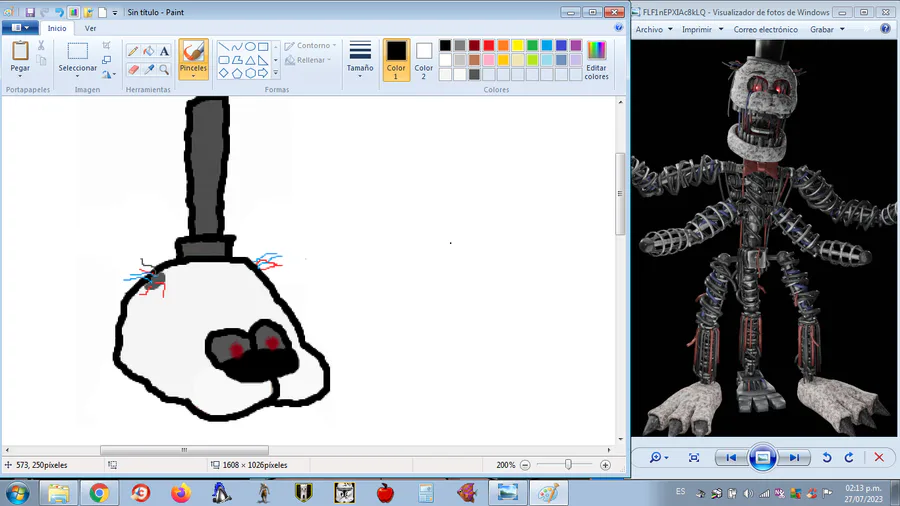Select the Magnifier tool in Paint

[x=164, y=69]
